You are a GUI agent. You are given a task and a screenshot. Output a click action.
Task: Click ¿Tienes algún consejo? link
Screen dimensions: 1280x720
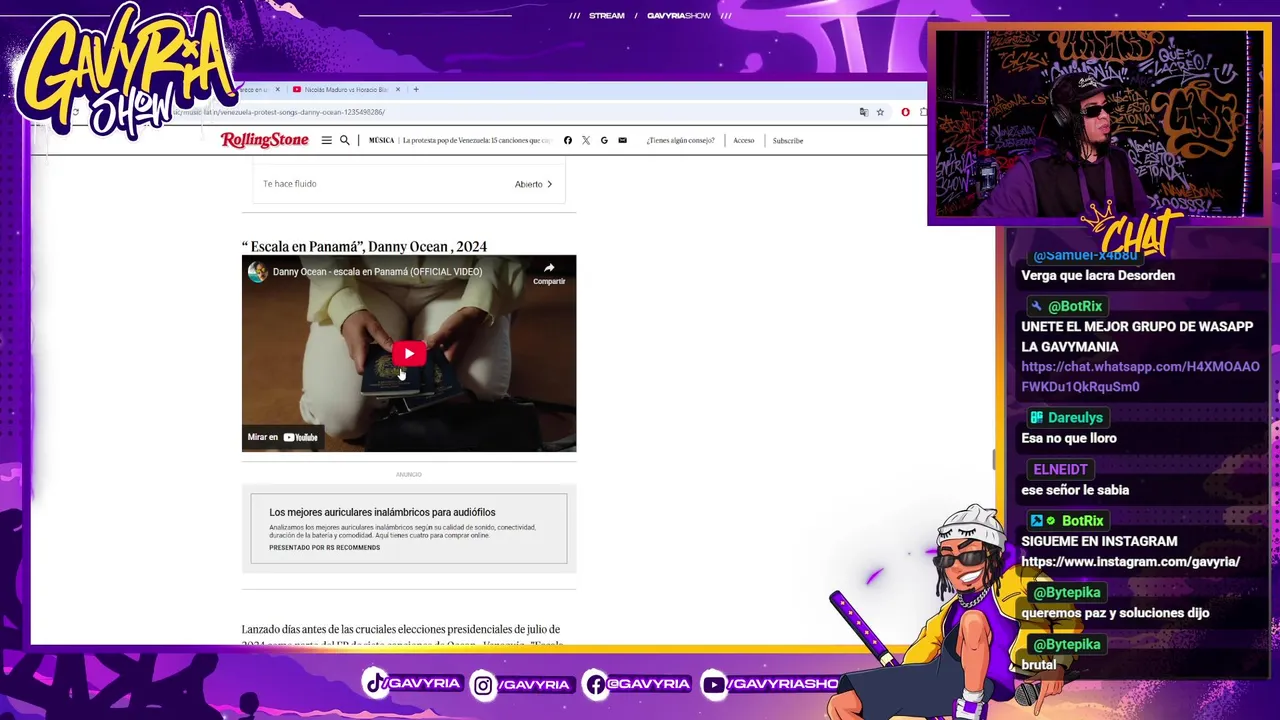(681, 140)
